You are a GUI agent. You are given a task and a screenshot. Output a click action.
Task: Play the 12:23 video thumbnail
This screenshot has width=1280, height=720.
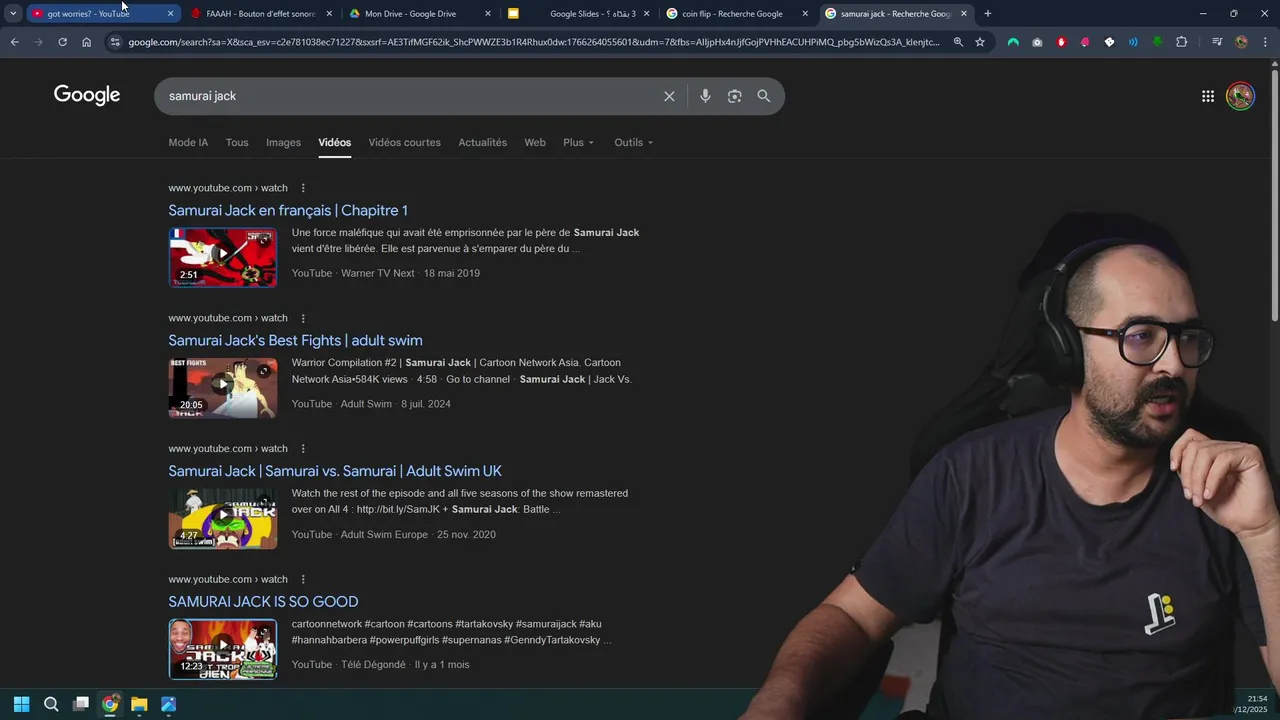coord(223,649)
